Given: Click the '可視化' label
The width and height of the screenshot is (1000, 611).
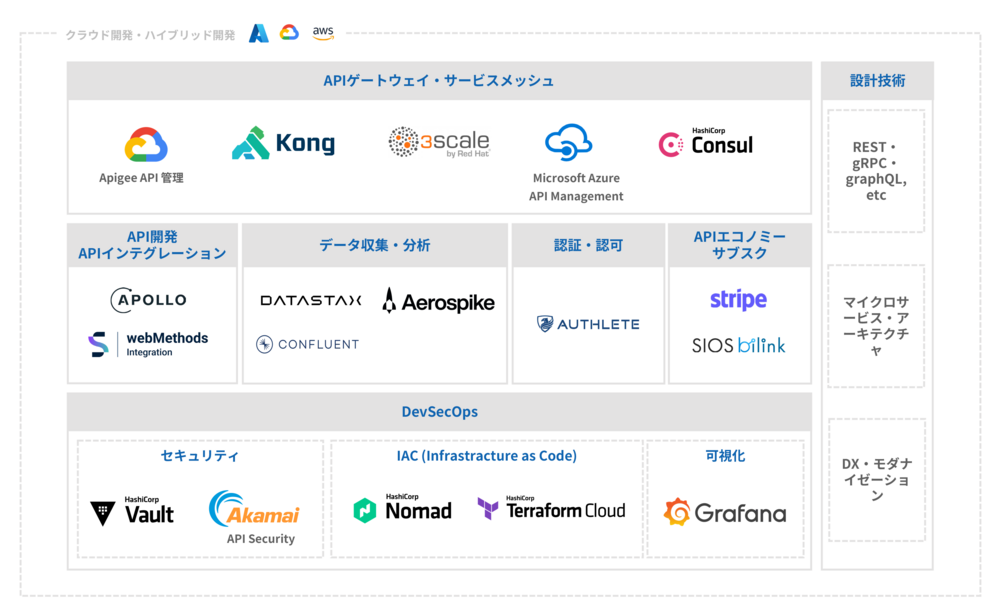Looking at the screenshot, I should pos(725,455).
